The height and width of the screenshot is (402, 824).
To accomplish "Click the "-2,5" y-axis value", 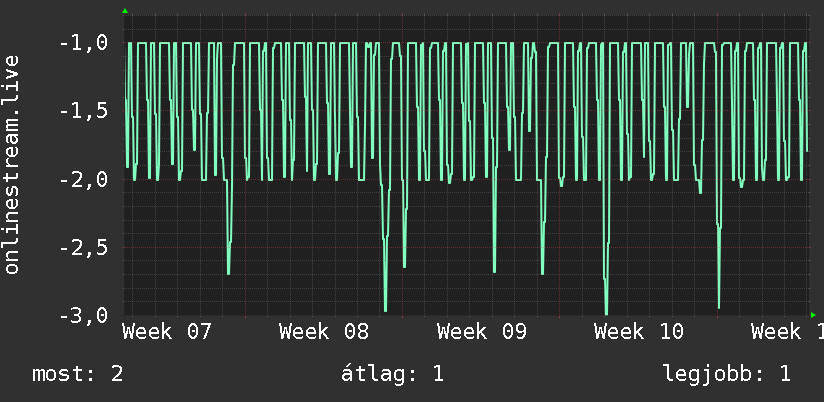I will 84,248.
